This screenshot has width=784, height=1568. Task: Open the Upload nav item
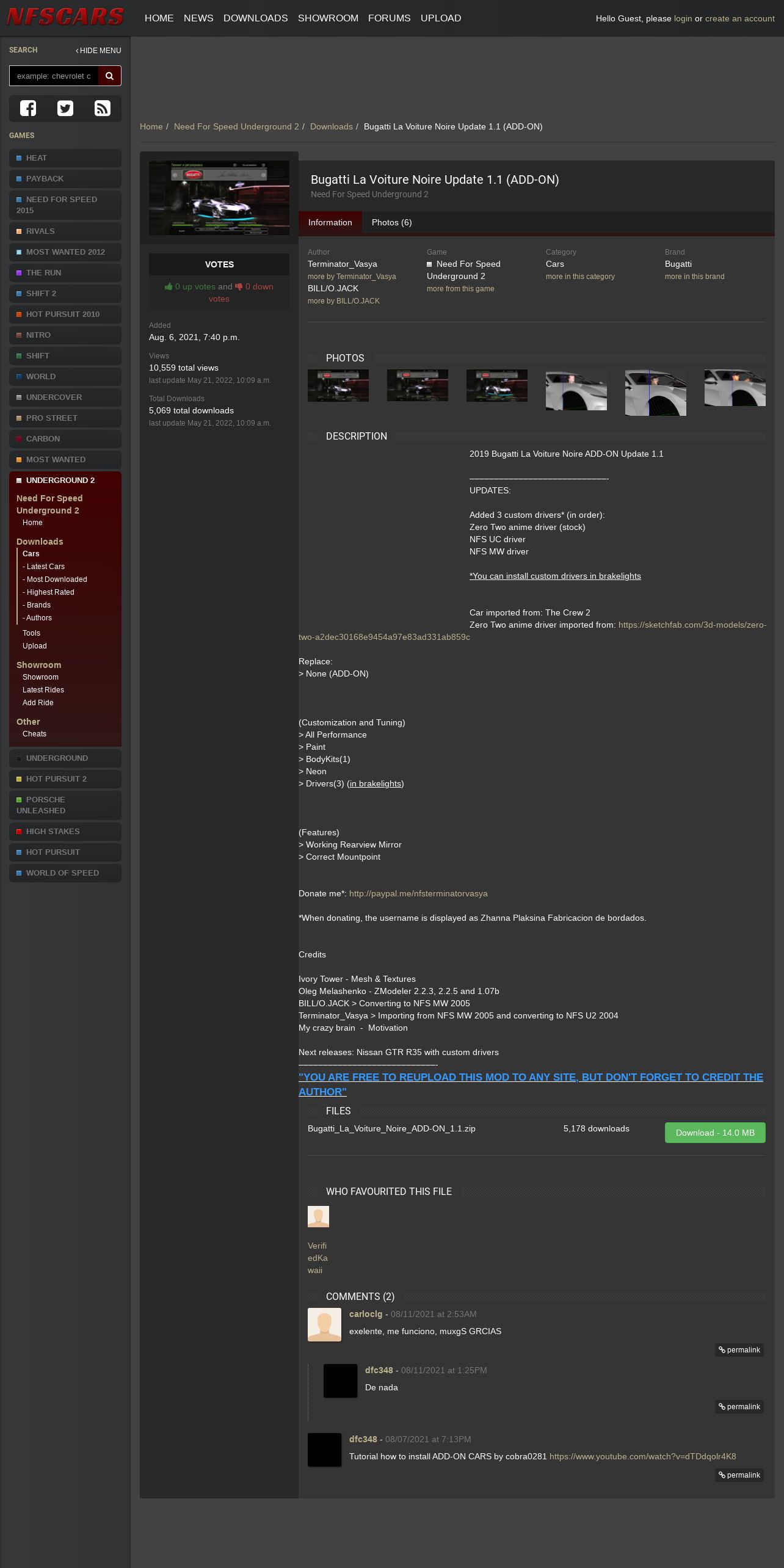(x=441, y=18)
